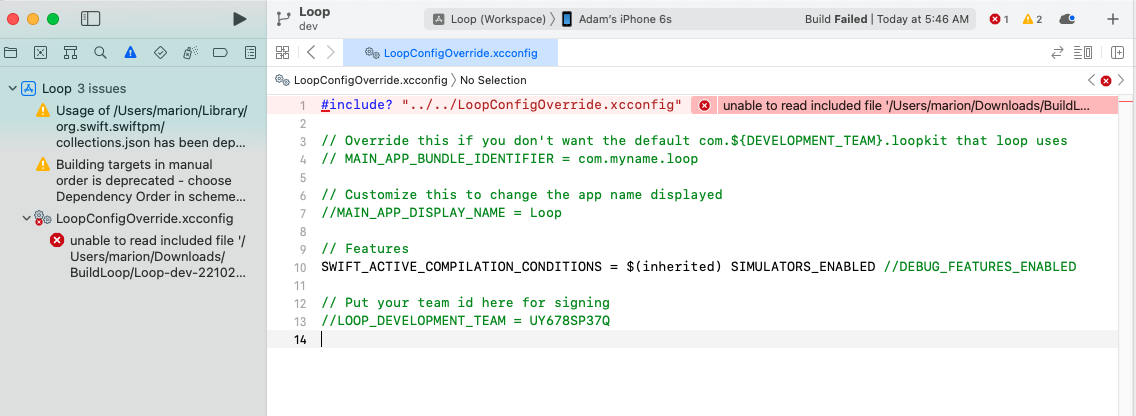Open the Report navigator icon
Image resolution: width=1136 pixels, height=416 pixels.
pos(251,52)
